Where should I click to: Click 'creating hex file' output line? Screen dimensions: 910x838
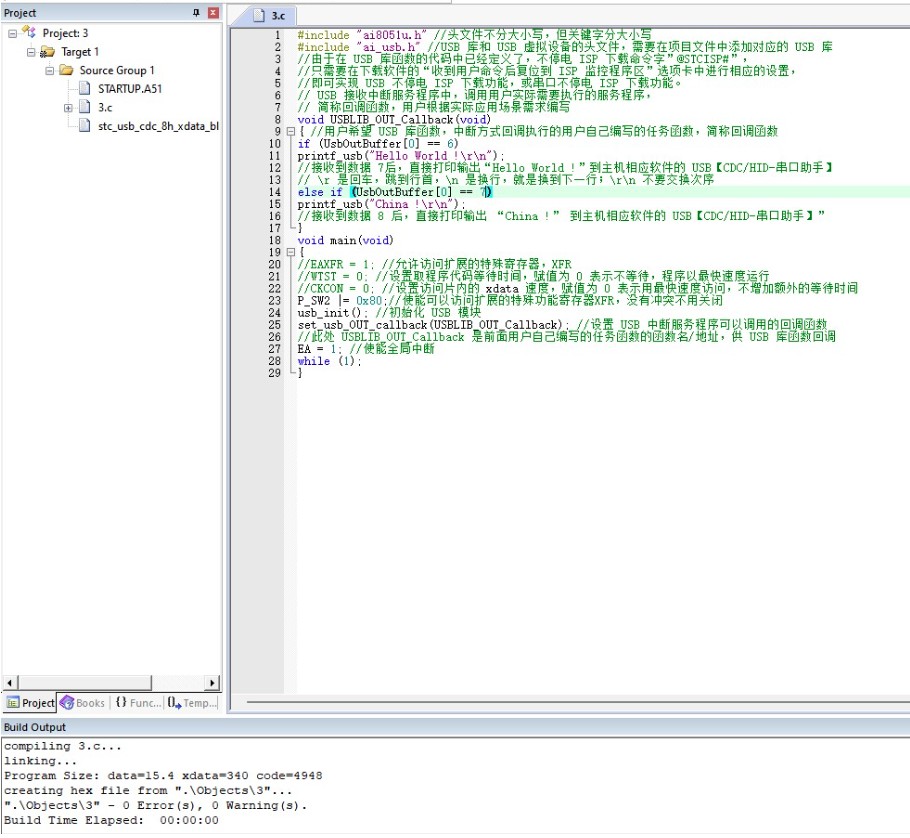click(x=148, y=790)
